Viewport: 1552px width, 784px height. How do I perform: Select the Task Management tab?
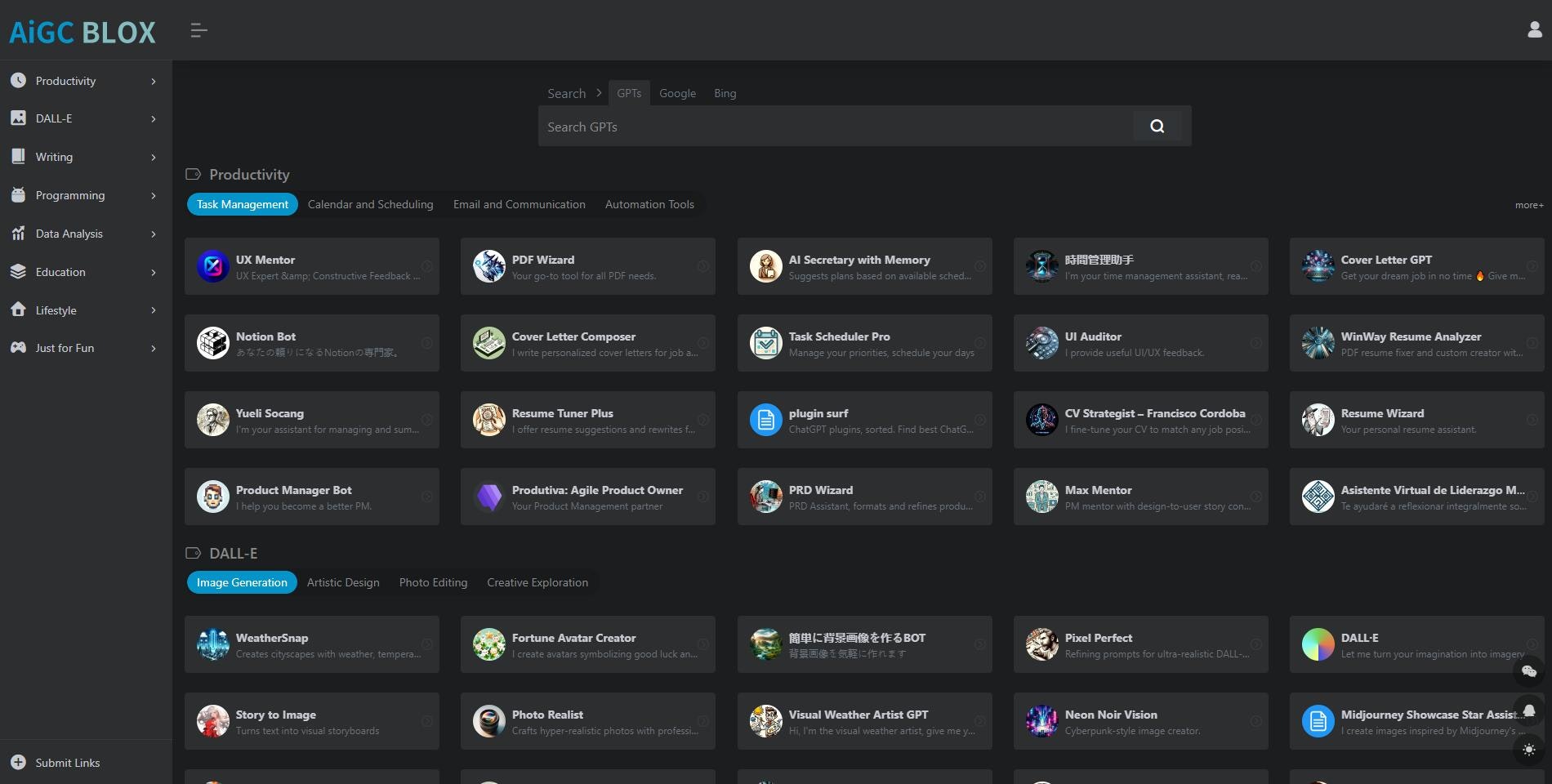click(242, 204)
